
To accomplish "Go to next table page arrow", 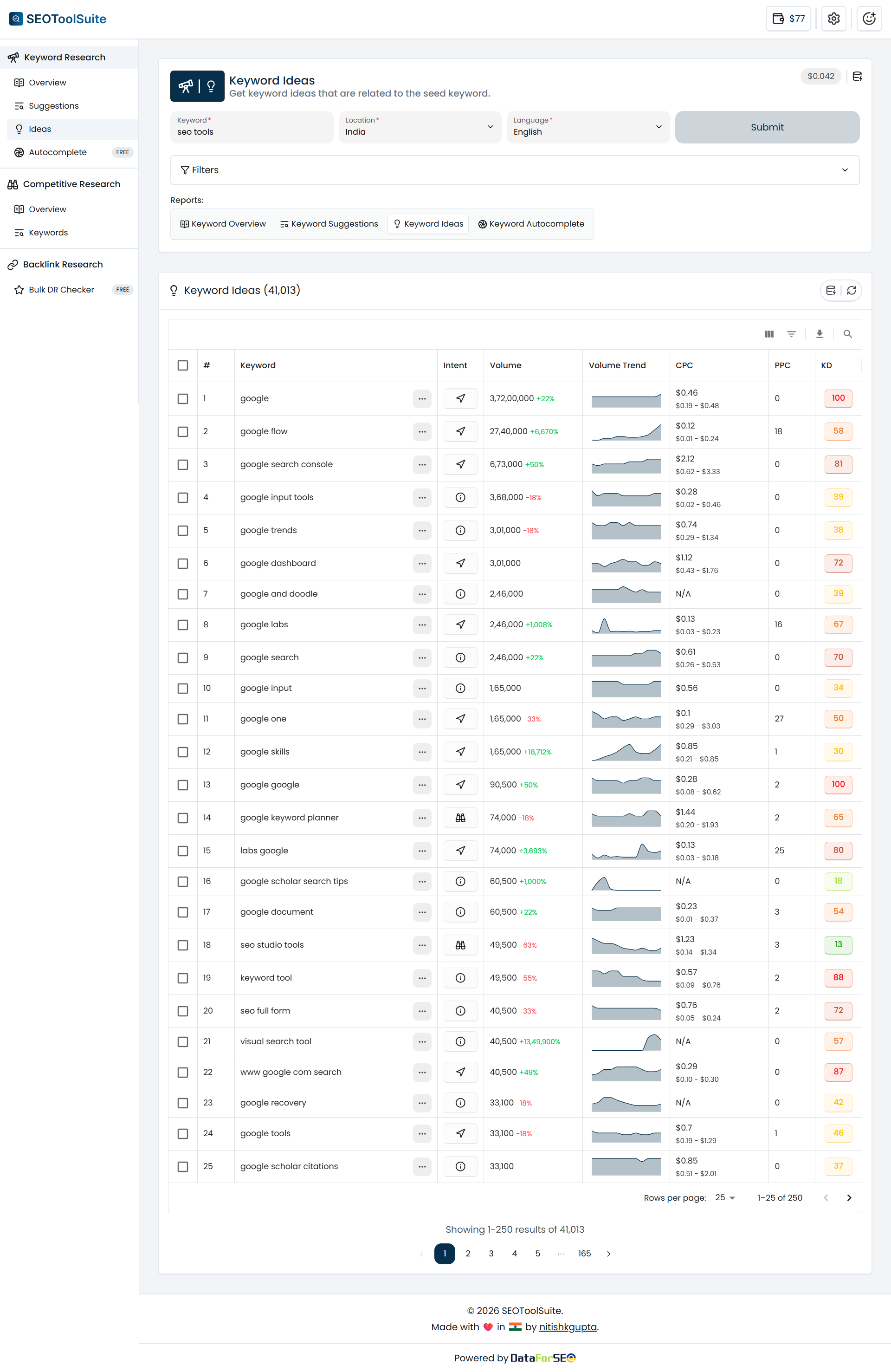I will coord(849,1197).
